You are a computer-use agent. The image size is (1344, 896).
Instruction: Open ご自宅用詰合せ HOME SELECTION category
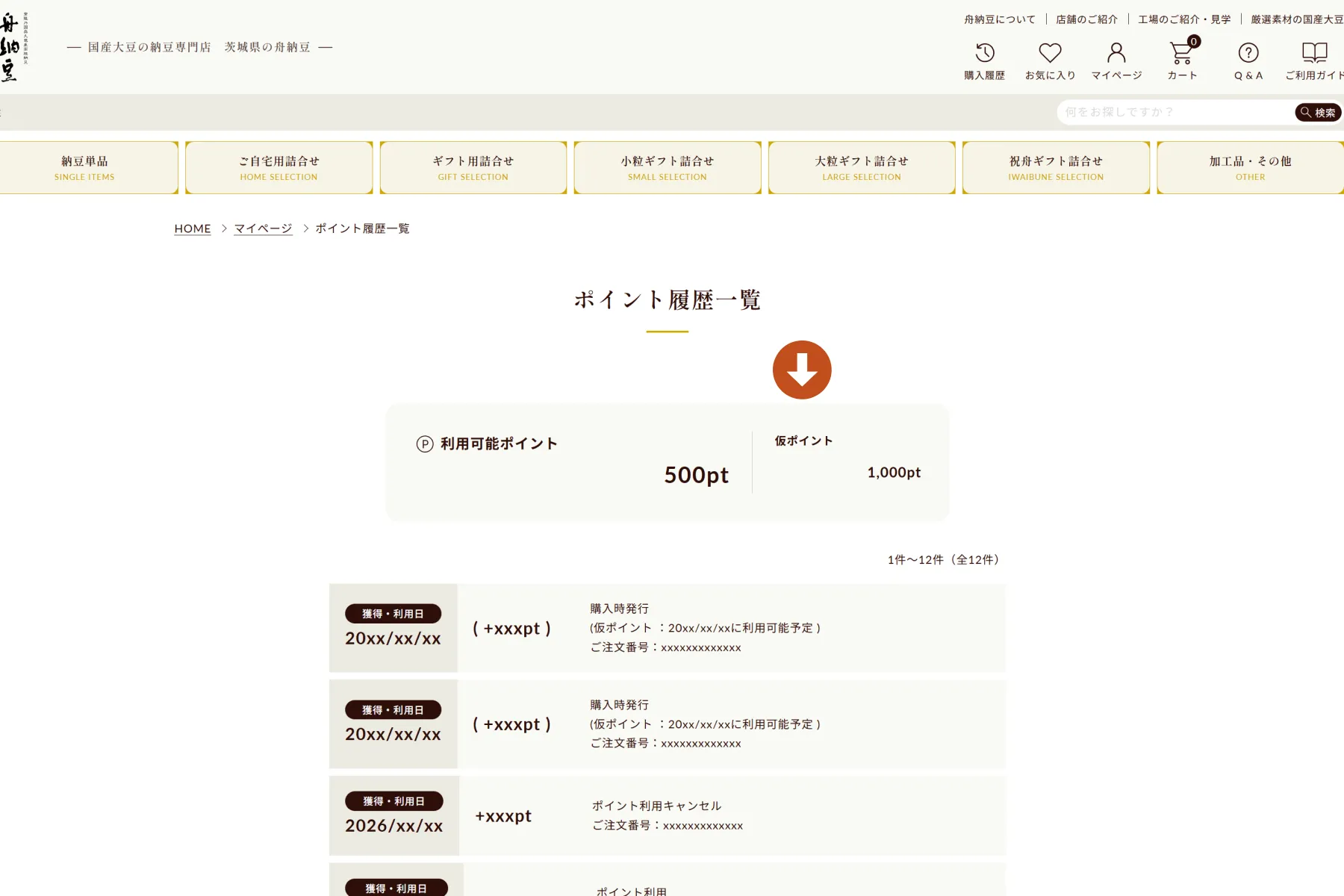[x=279, y=168]
